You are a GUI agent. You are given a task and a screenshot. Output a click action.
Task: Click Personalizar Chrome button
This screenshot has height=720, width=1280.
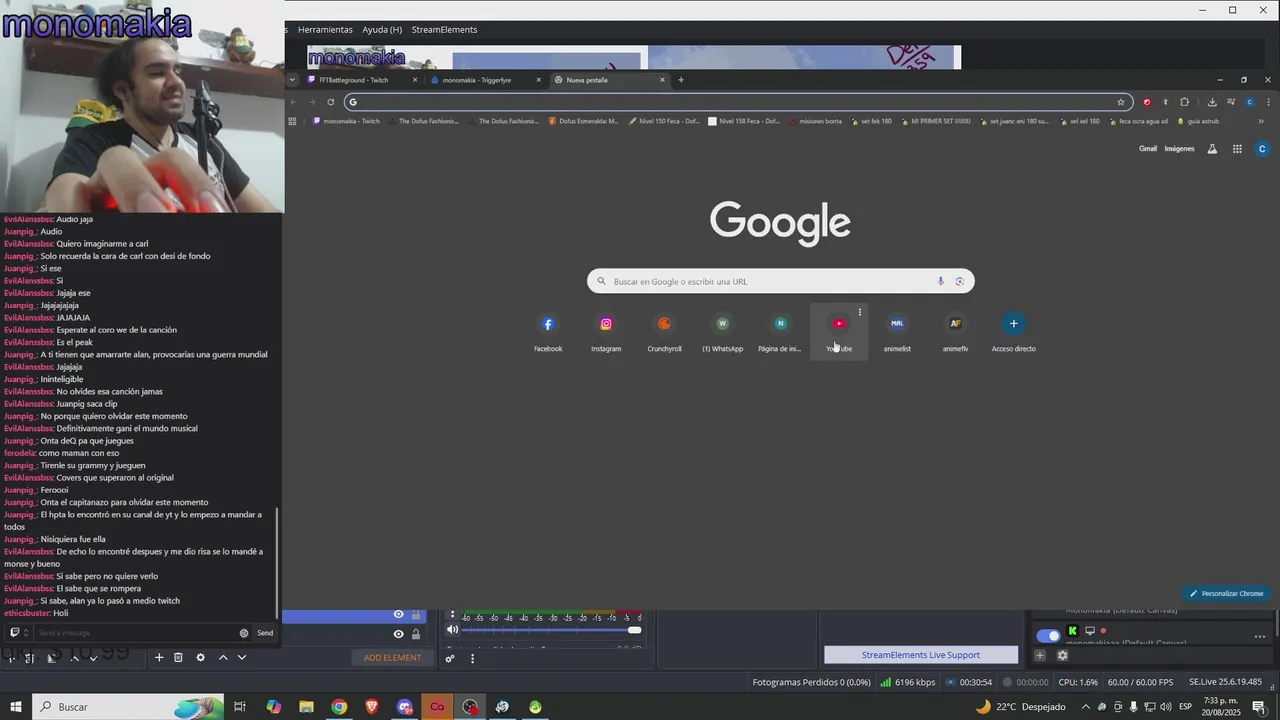[1226, 593]
